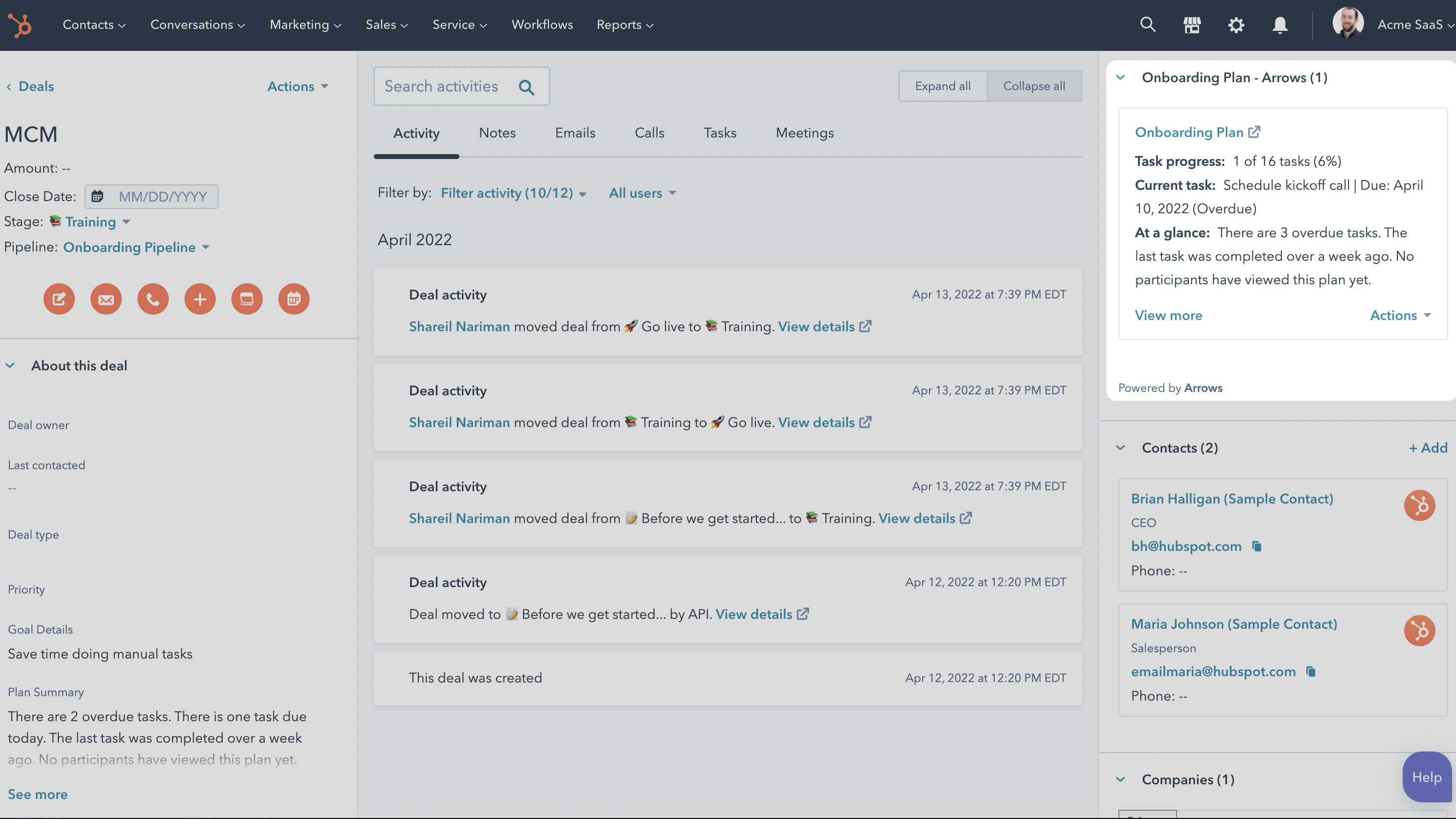1456x819 pixels.
Task: Create a task via the plus icon
Action: 200,299
